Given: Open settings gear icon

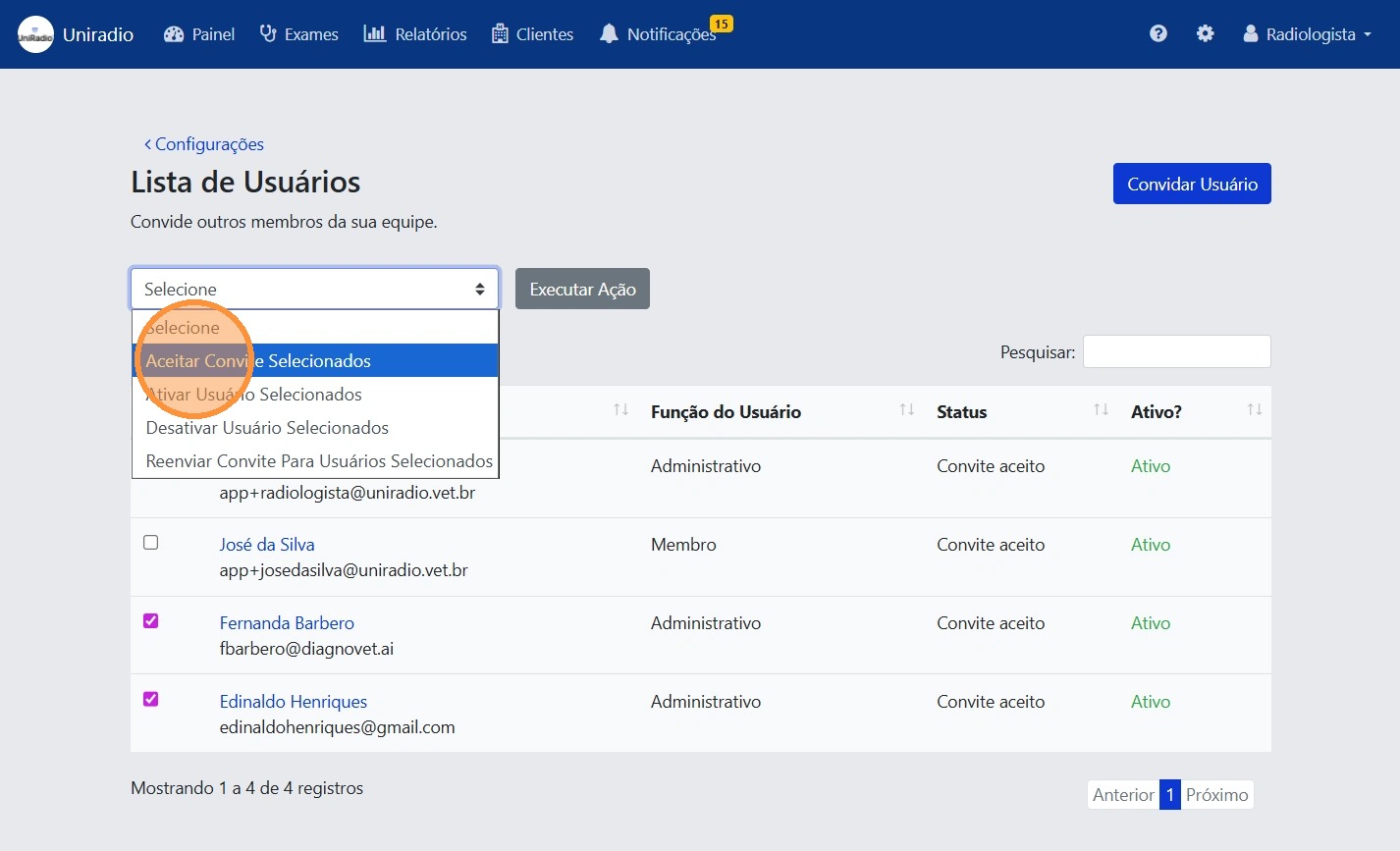Looking at the screenshot, I should (x=1205, y=34).
